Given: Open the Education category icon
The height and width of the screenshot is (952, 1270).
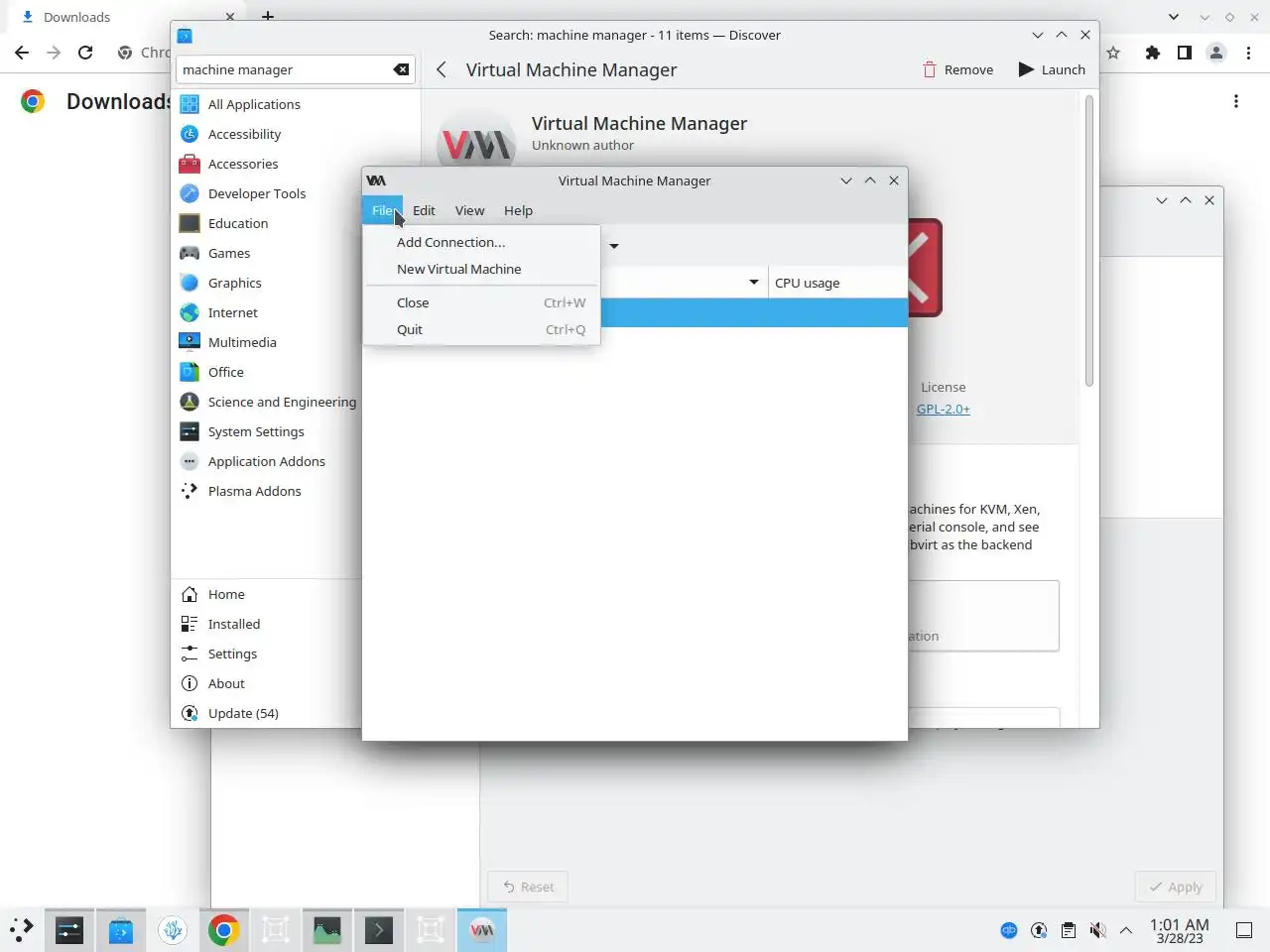Looking at the screenshot, I should click(x=190, y=223).
